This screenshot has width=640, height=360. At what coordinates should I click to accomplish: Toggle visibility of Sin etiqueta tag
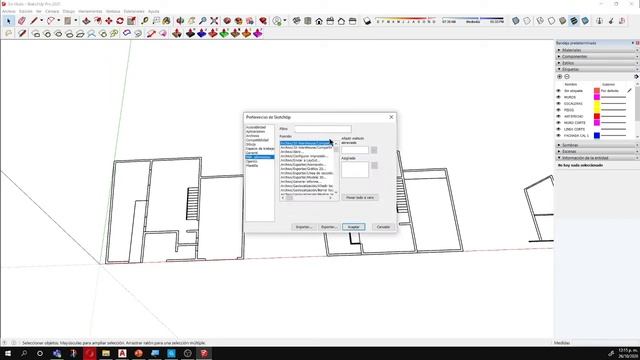click(559, 91)
